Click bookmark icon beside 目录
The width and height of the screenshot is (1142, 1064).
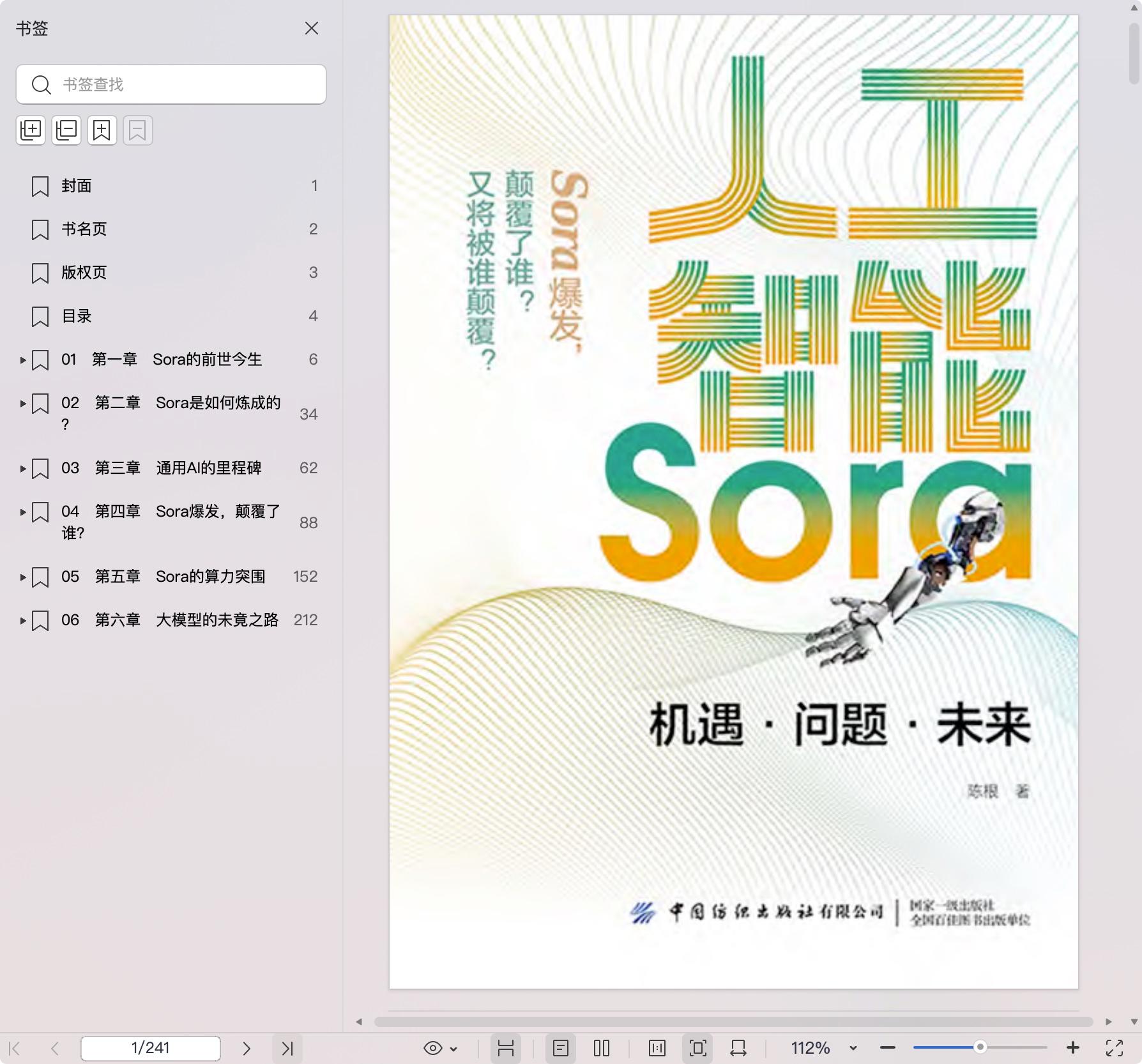click(x=40, y=317)
